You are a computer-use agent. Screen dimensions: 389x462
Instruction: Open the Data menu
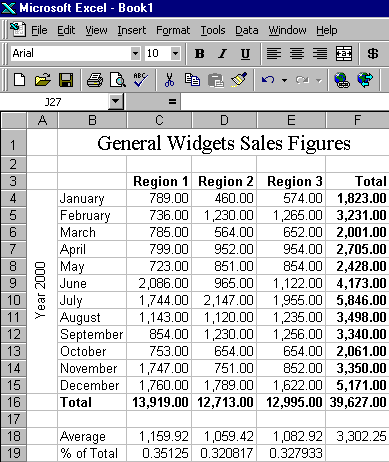[x=247, y=30]
